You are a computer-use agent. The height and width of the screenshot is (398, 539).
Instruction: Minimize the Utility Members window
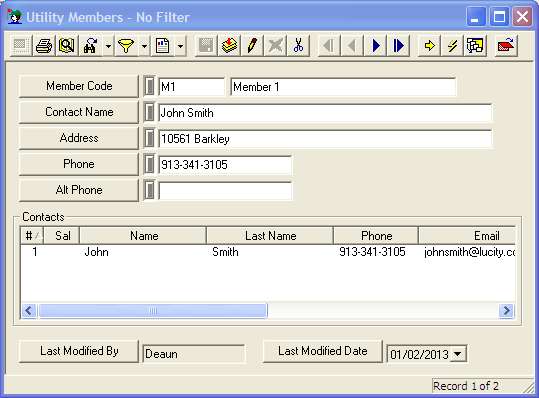[476, 16]
